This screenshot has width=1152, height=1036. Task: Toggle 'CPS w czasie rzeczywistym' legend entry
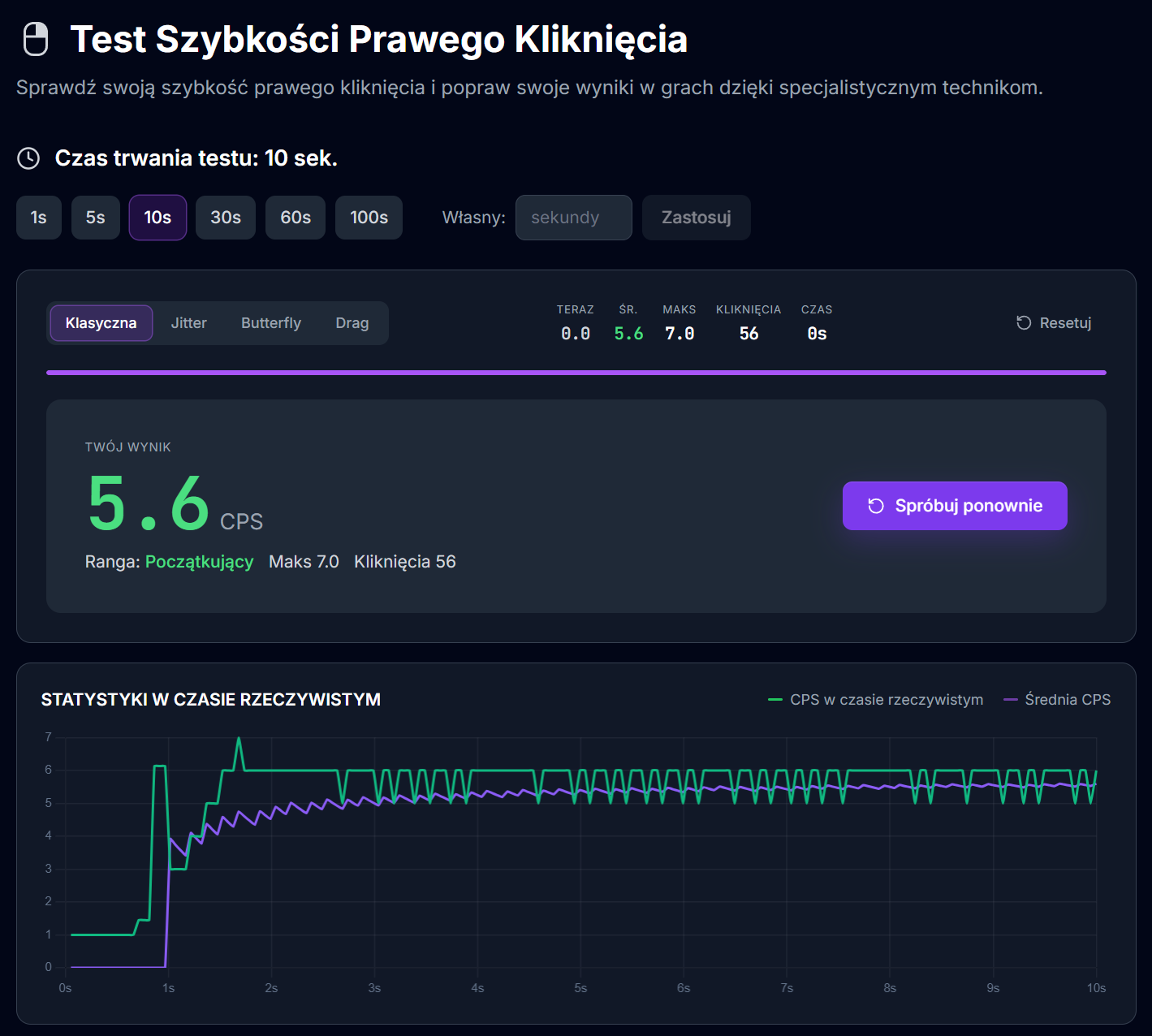[875, 700]
